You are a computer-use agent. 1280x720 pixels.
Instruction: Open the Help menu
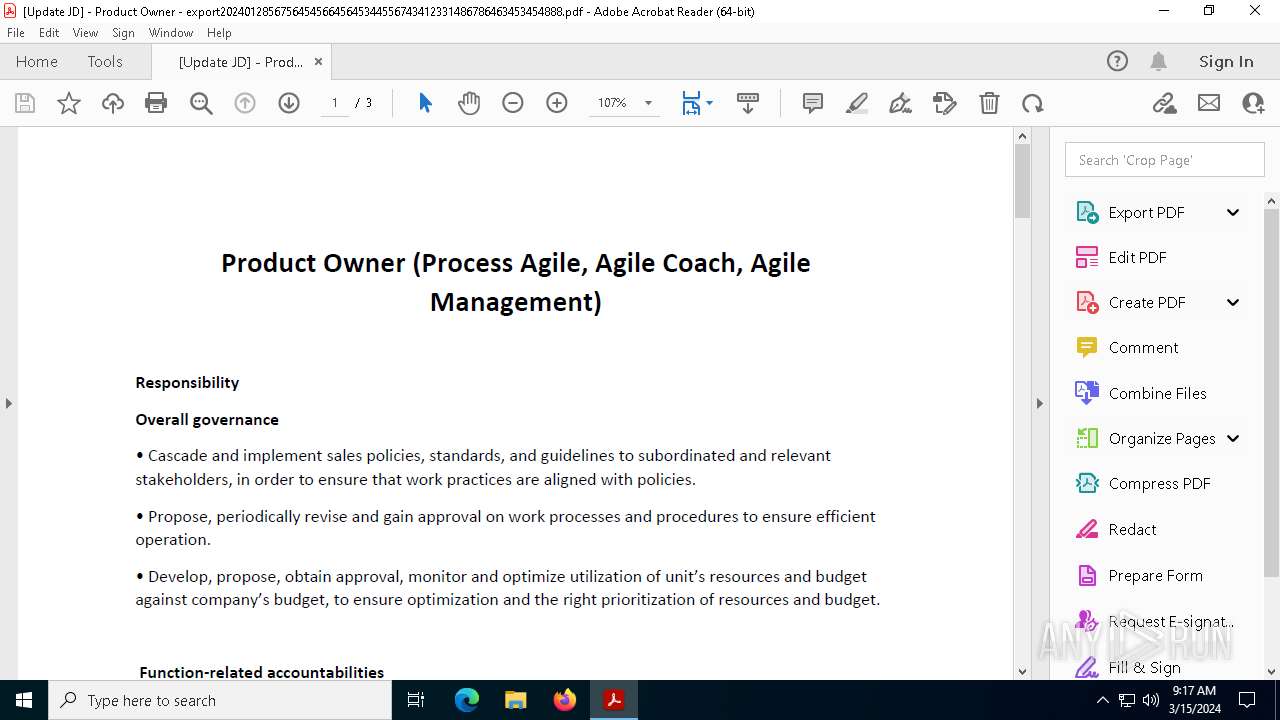tap(219, 32)
